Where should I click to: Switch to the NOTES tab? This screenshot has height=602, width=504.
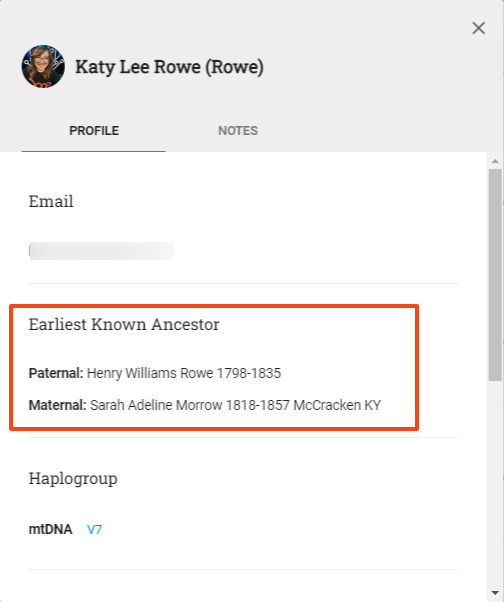[x=238, y=131]
